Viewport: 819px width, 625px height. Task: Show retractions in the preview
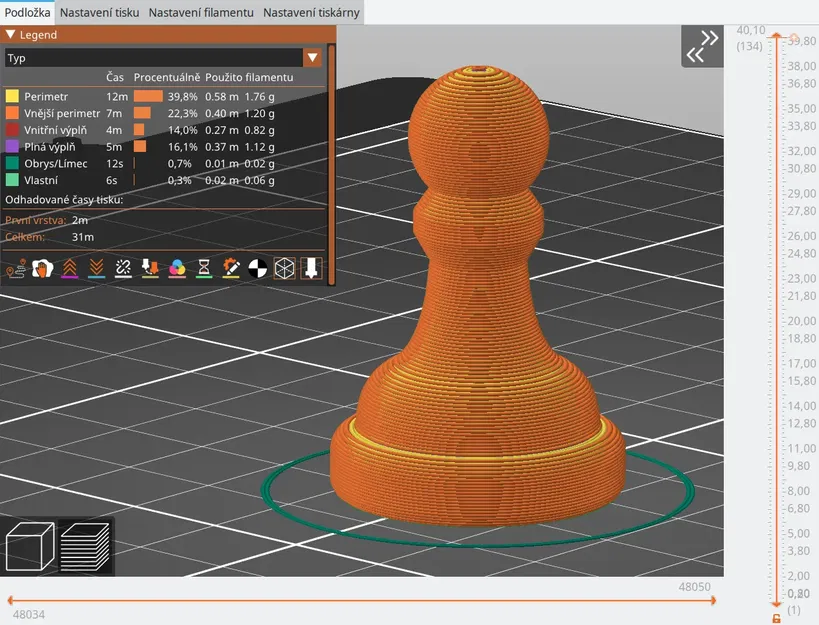tap(71, 268)
